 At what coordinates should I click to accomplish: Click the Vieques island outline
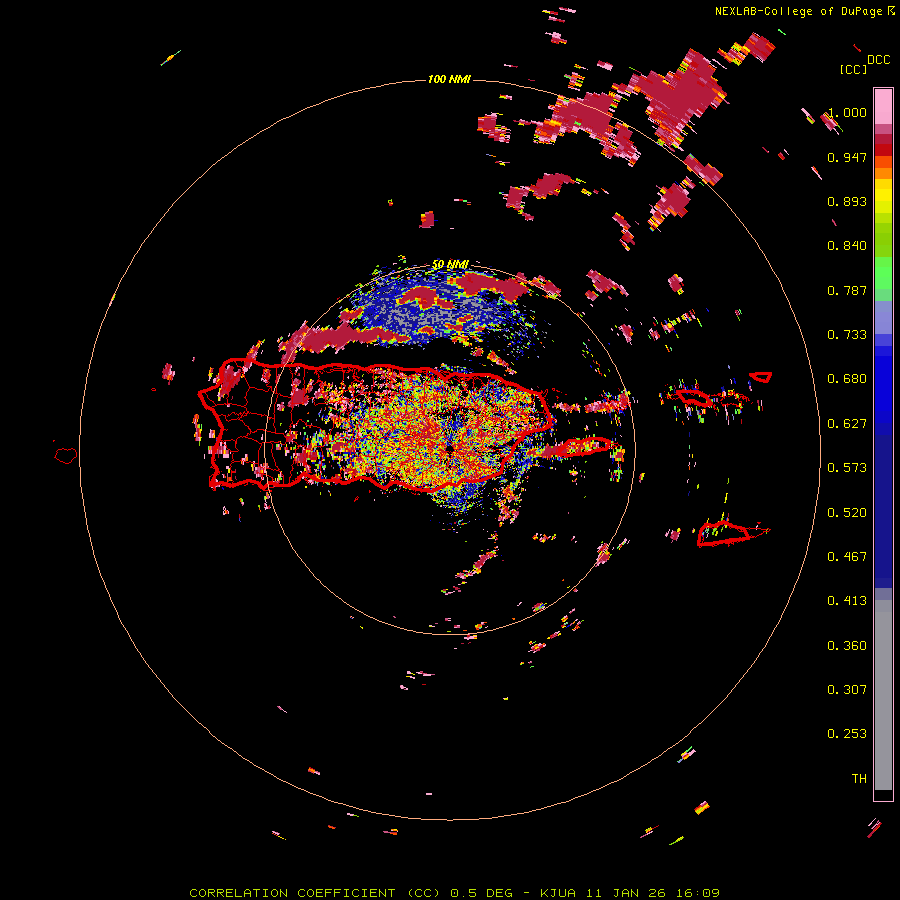(585, 446)
